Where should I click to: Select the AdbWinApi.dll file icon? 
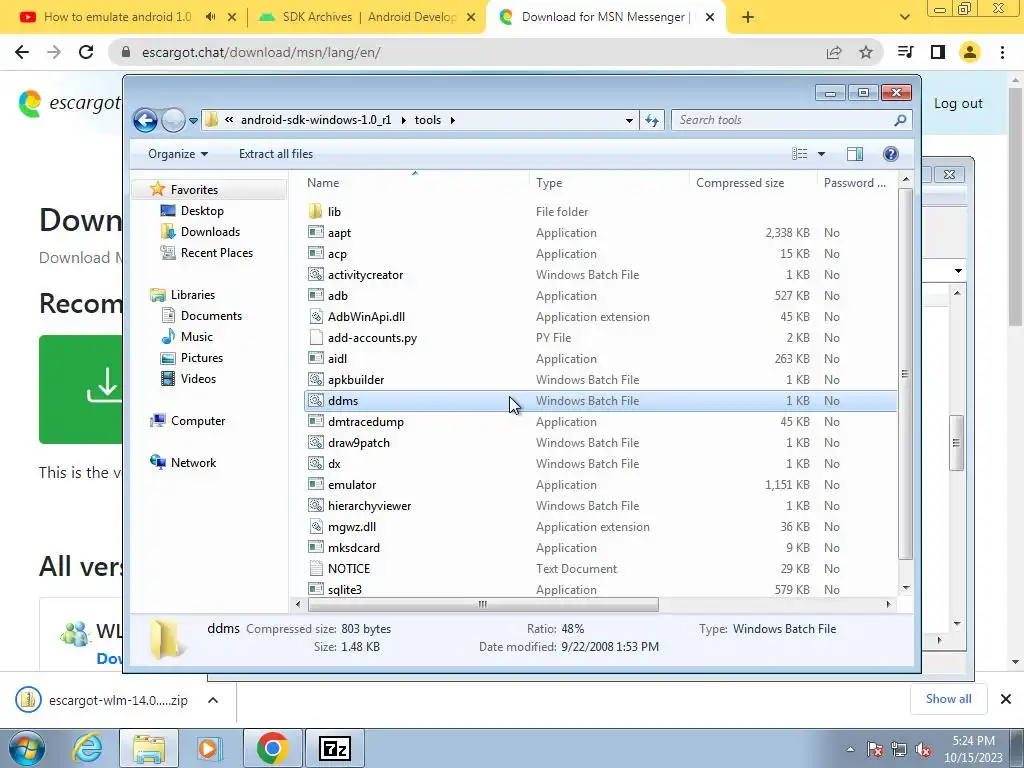[x=315, y=317]
